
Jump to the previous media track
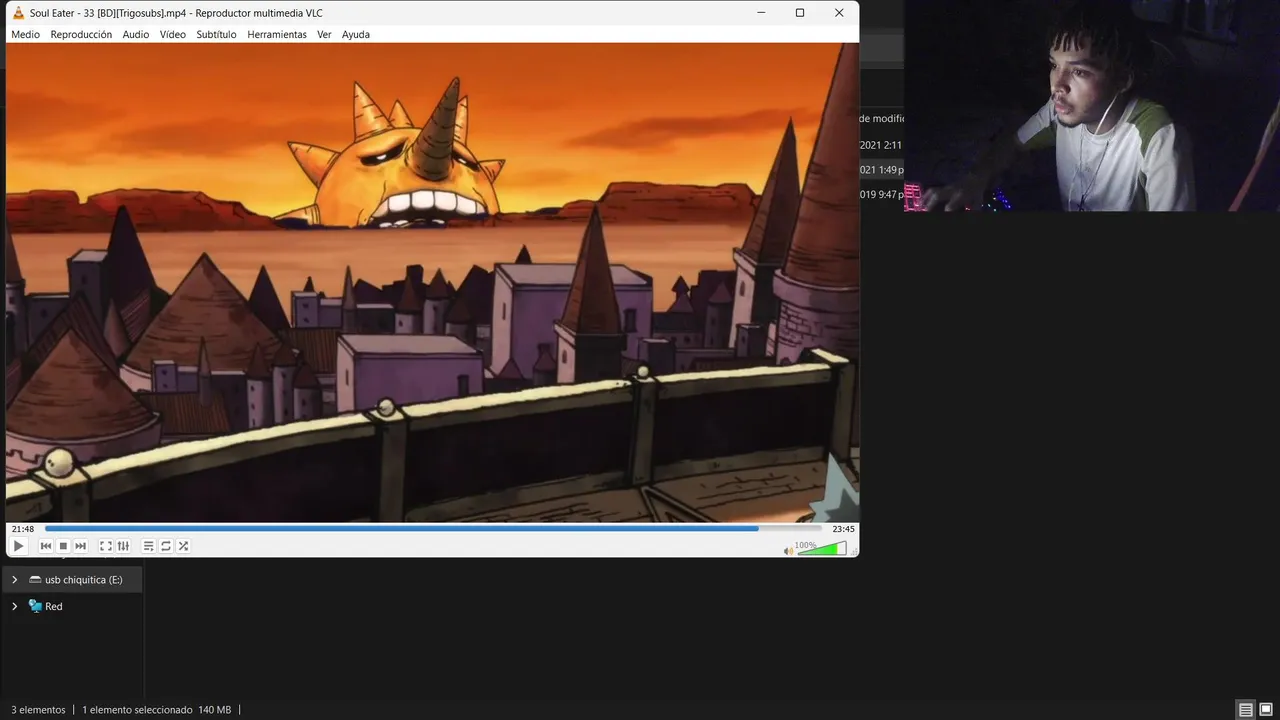point(46,546)
